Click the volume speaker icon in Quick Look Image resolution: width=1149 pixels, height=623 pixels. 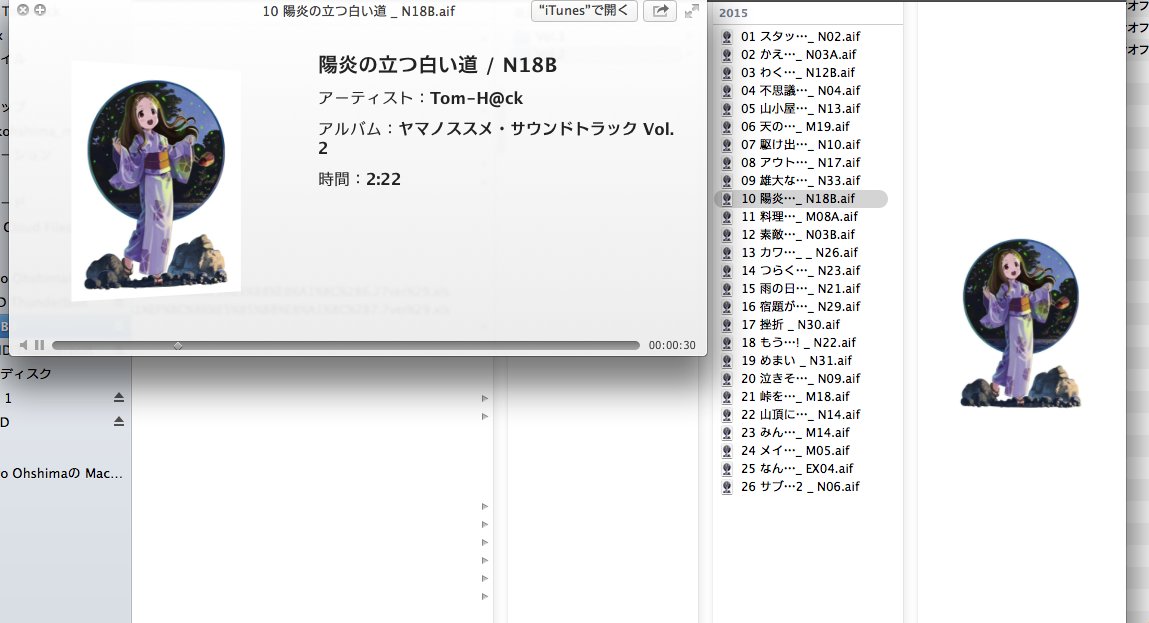pos(23,345)
